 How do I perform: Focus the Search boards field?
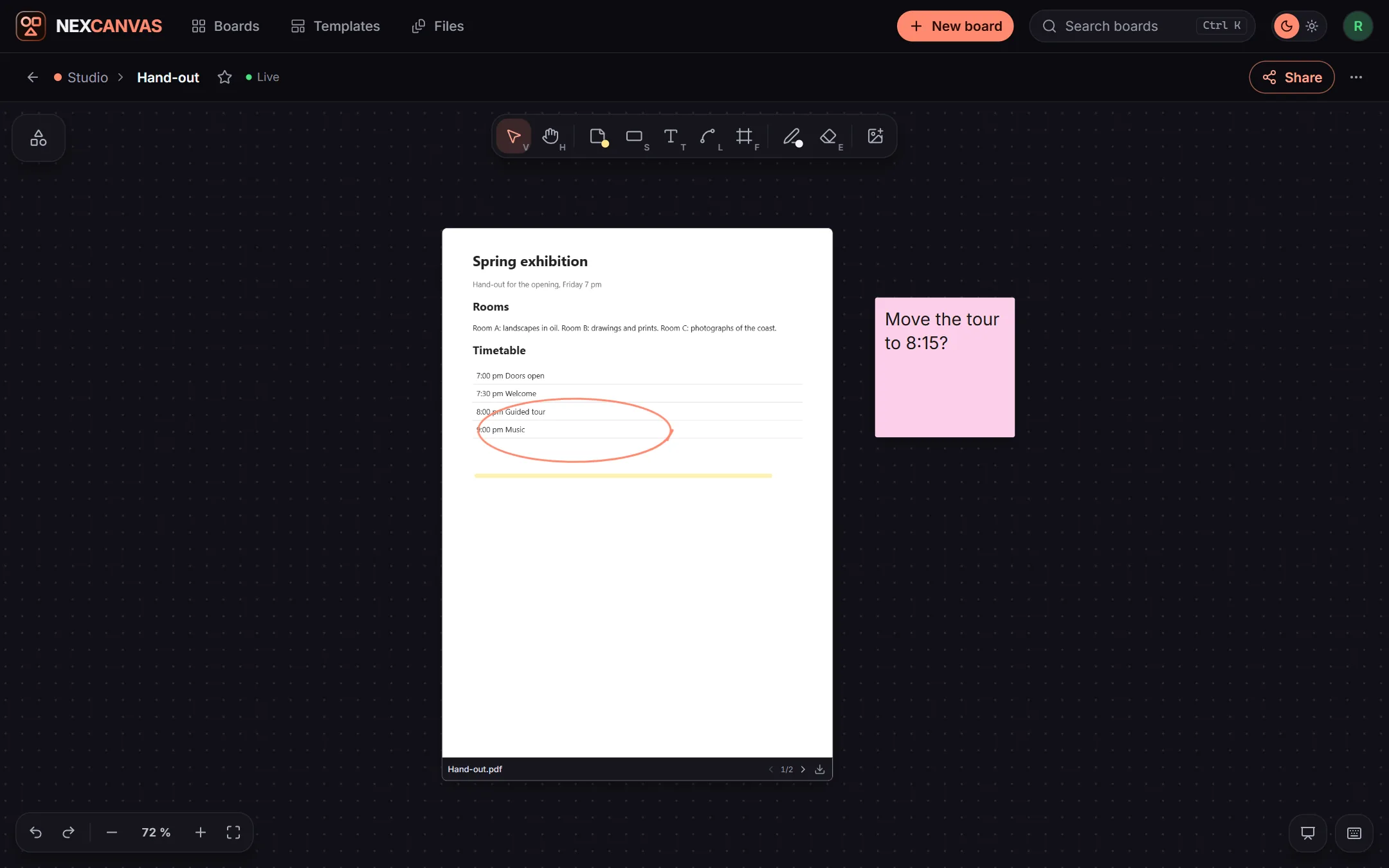pos(1142,26)
